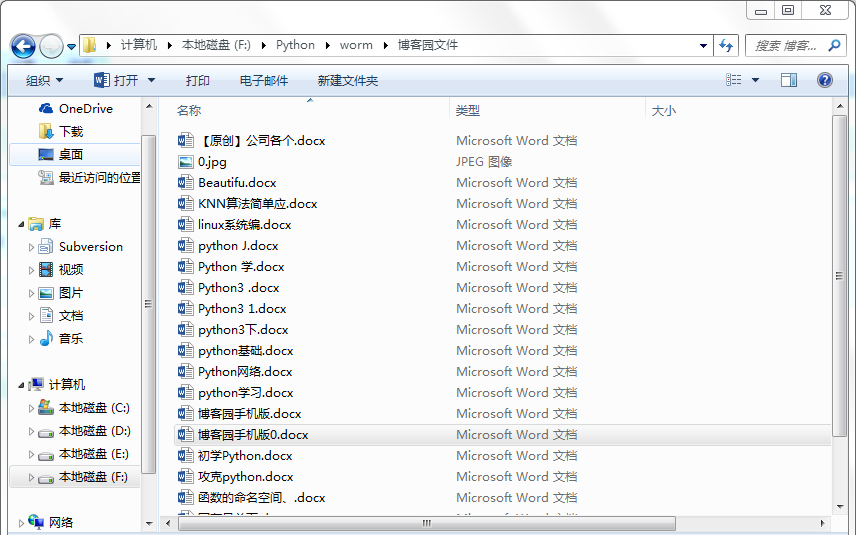Screen dimensions: 856x535
Task: Sort by 类型 column header
Action: pos(468,111)
